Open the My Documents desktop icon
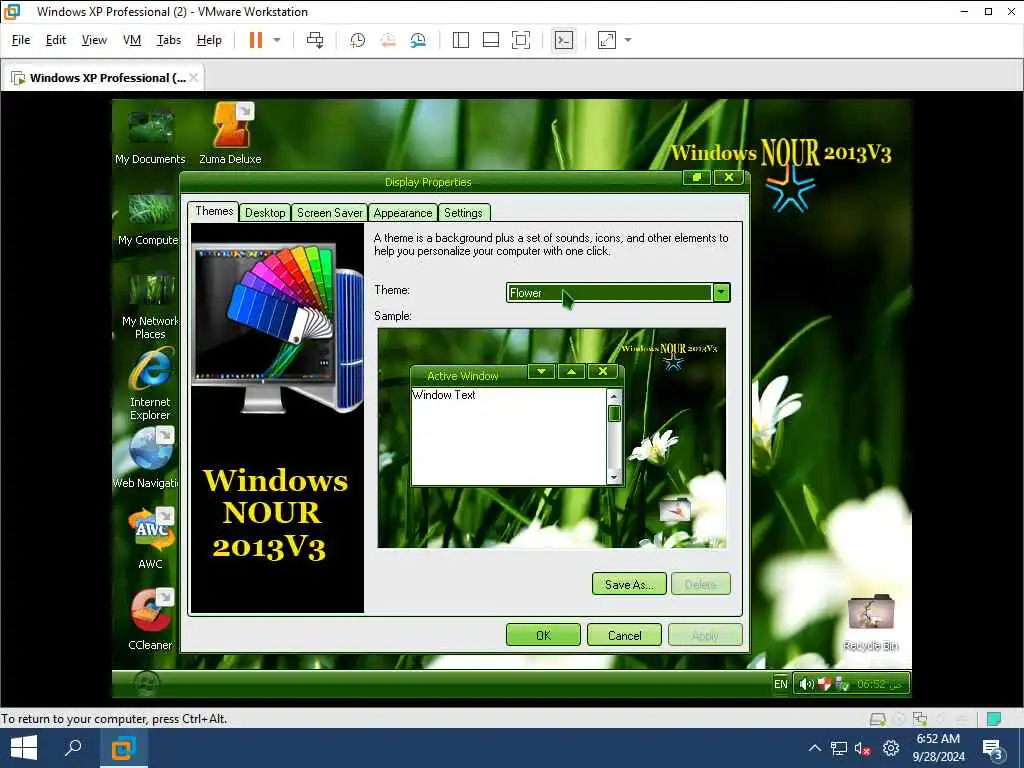This screenshot has width=1024, height=768. (x=151, y=136)
